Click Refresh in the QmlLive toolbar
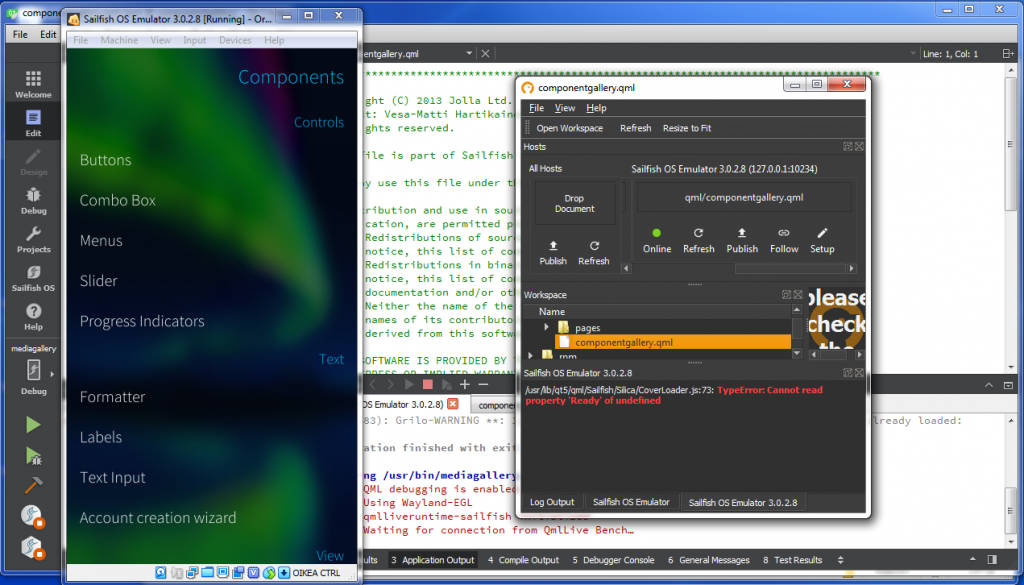Viewport: 1024px width, 585px height. (635, 128)
